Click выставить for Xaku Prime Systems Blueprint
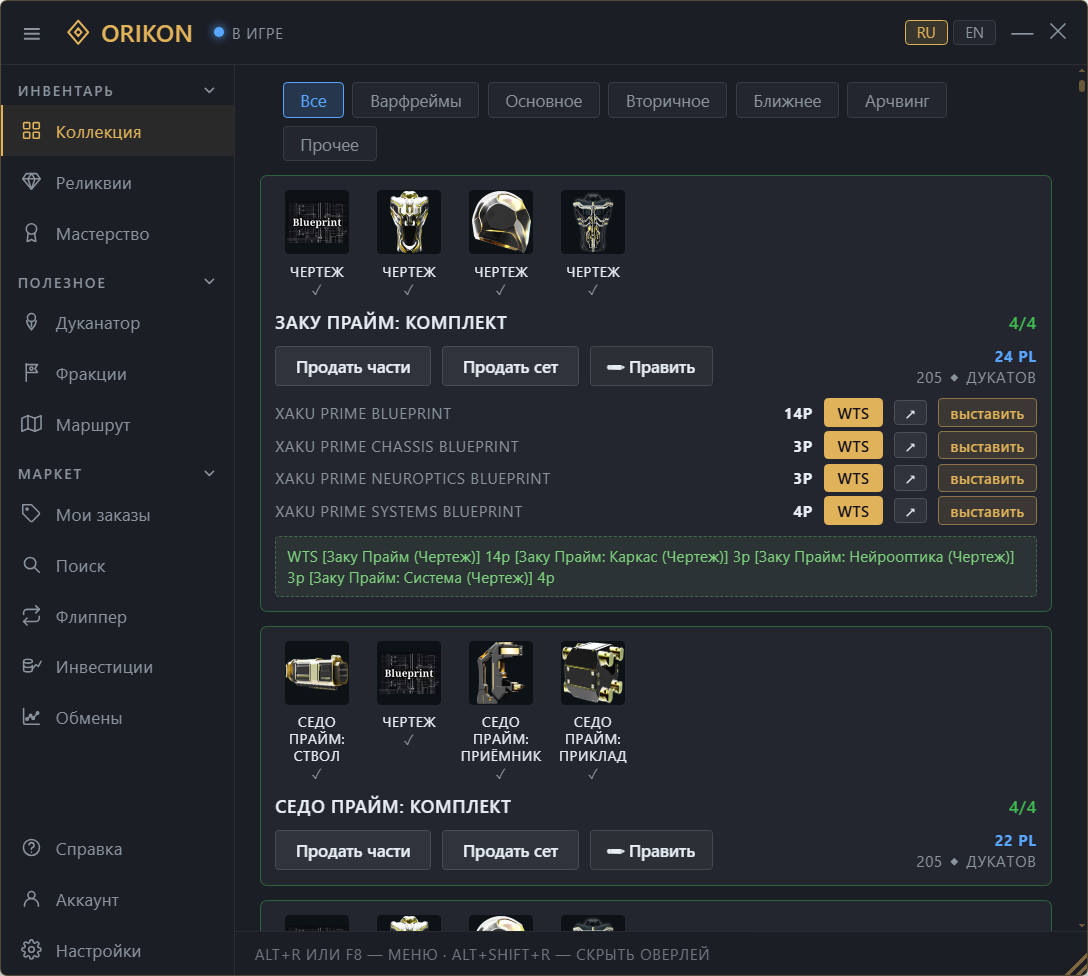The image size is (1088, 976). click(x=987, y=511)
